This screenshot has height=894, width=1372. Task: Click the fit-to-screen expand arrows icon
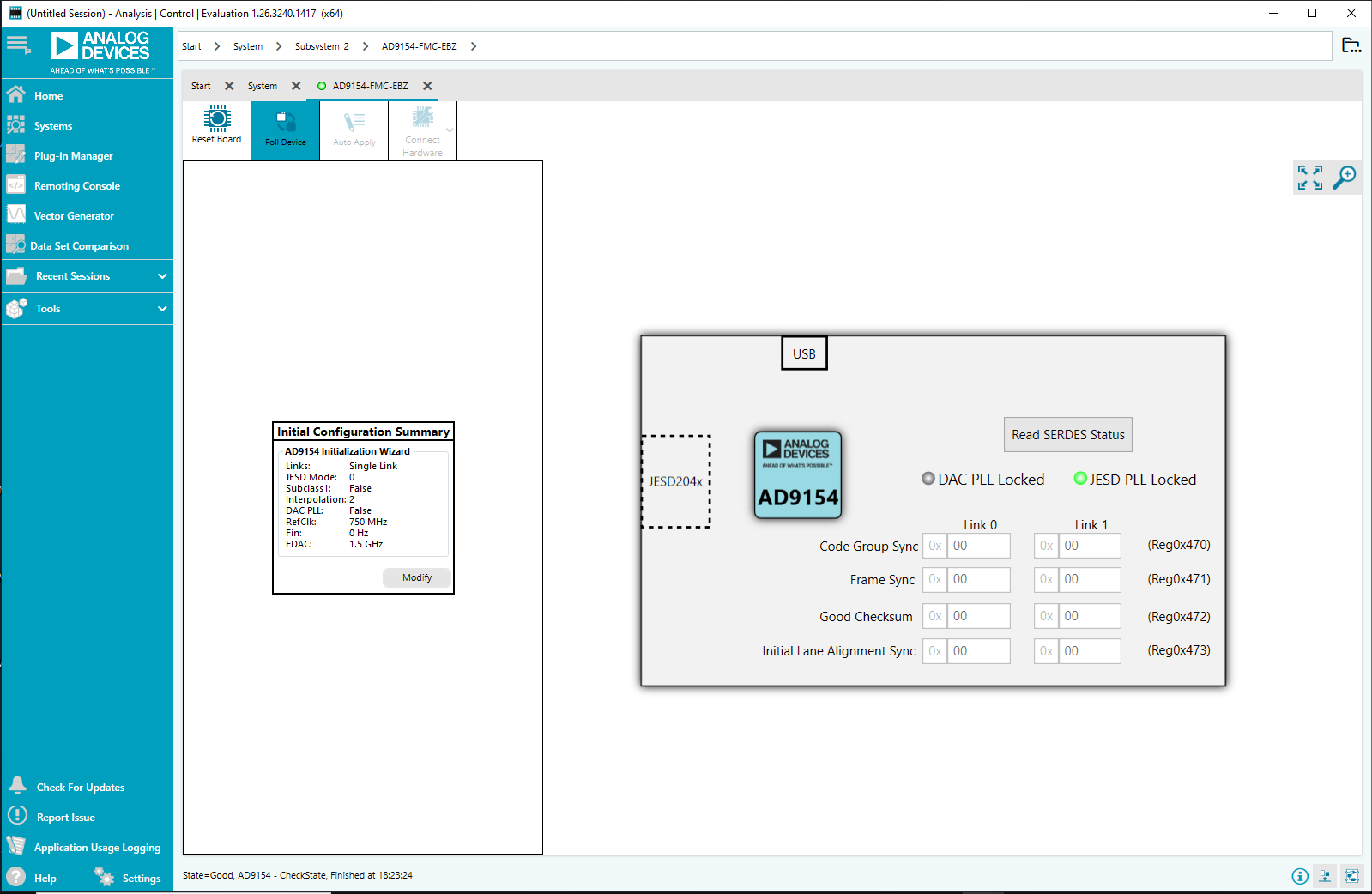1309,178
